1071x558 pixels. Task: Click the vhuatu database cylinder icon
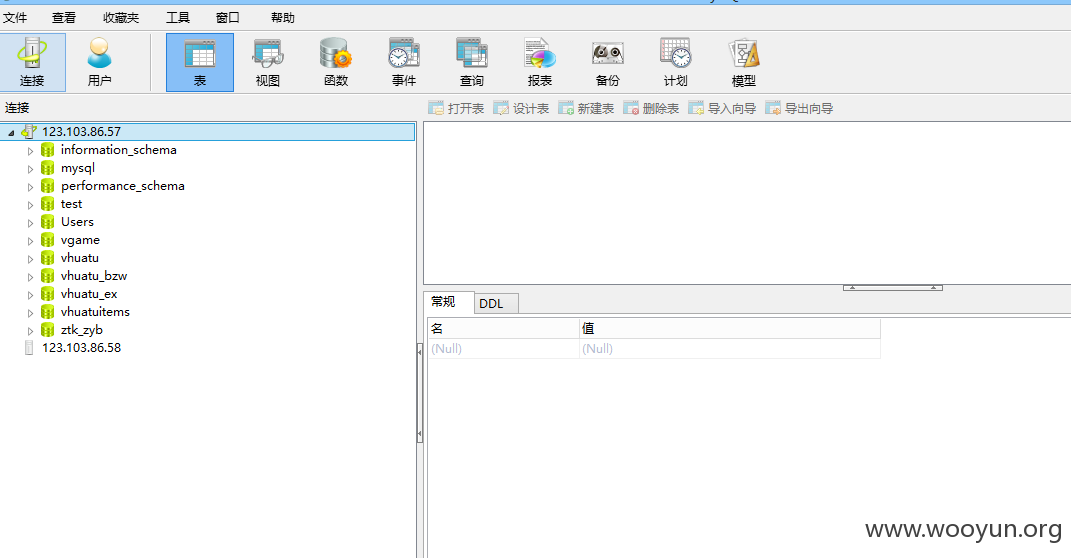pyautogui.click(x=47, y=257)
